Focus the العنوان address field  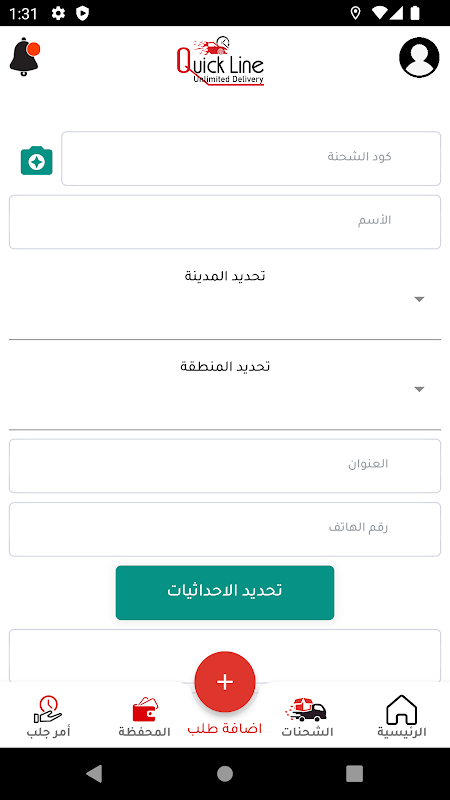[225, 466]
